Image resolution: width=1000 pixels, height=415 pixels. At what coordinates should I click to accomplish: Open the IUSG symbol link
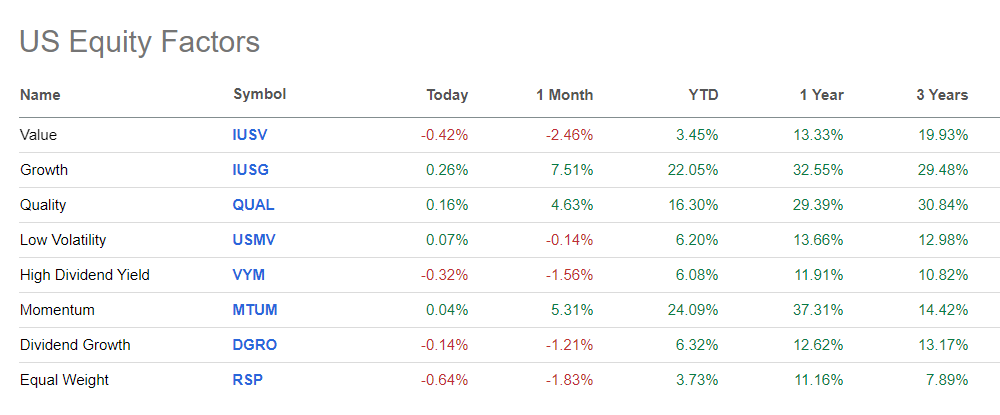(x=251, y=169)
